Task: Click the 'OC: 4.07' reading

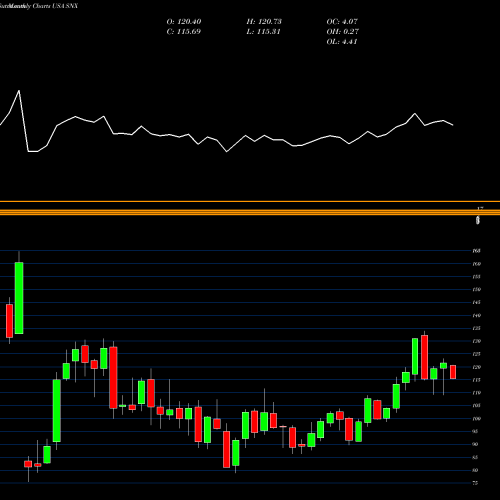Action: [x=342, y=22]
